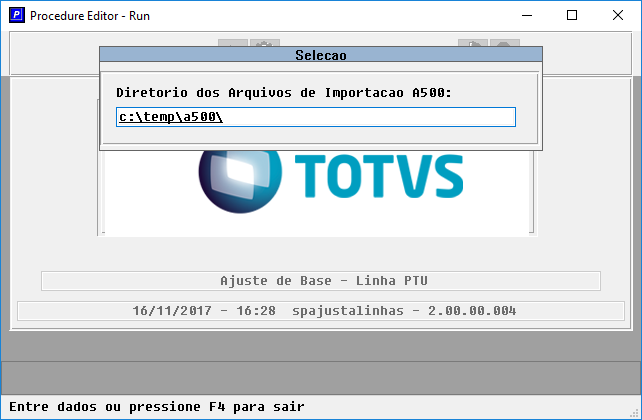Click the Ajuste de Base - Linha PTU banner
The height and width of the screenshot is (420, 642).
[321, 281]
